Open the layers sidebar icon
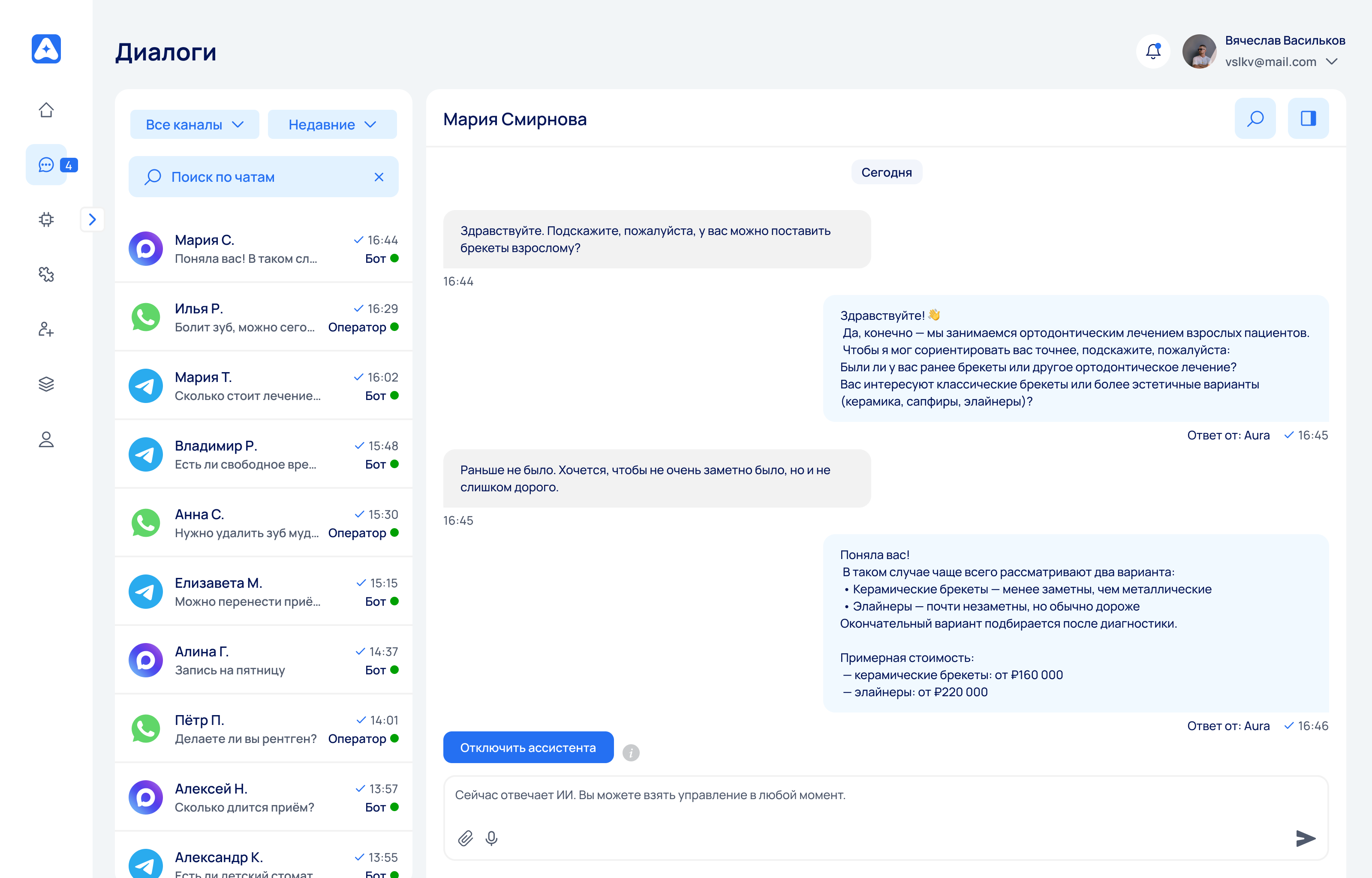Screen dimensions: 1372x878 click(x=46, y=384)
